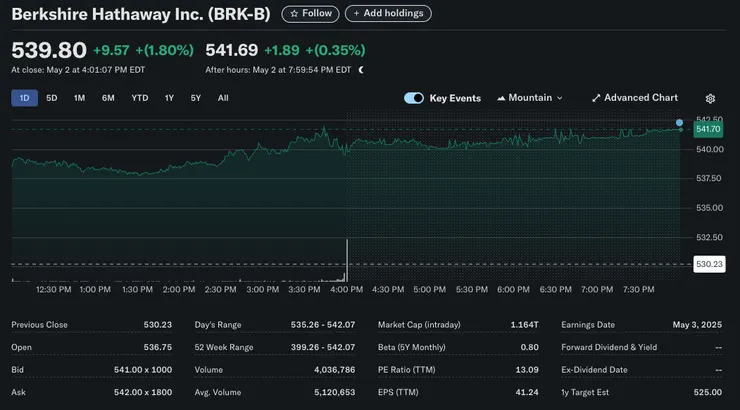Click the Previous Close value 530.23
740x410 pixels.
158,325
